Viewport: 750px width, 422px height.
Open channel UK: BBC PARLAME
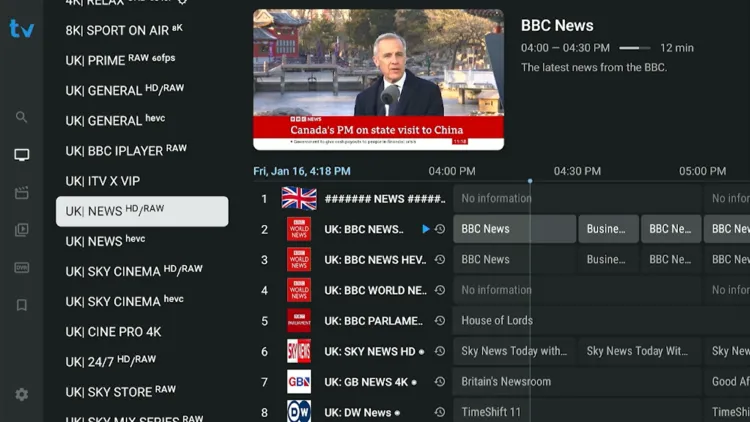coord(374,321)
